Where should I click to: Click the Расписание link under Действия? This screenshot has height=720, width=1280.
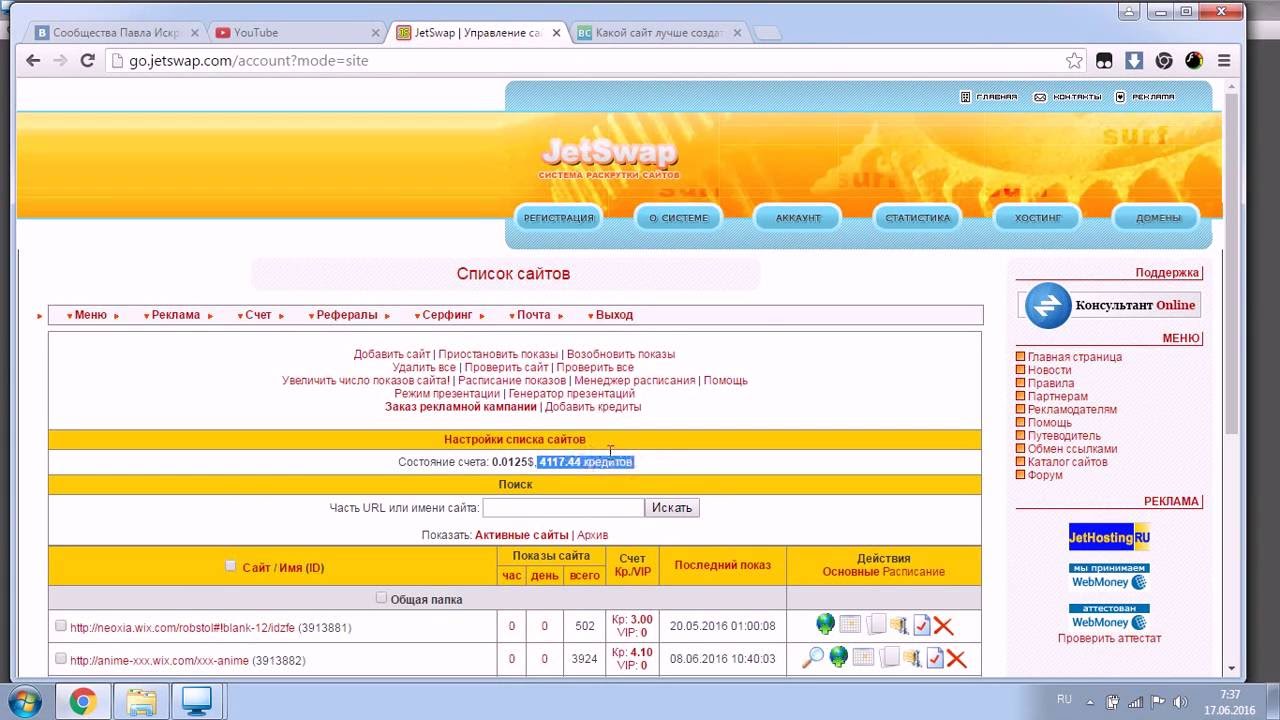pos(913,572)
